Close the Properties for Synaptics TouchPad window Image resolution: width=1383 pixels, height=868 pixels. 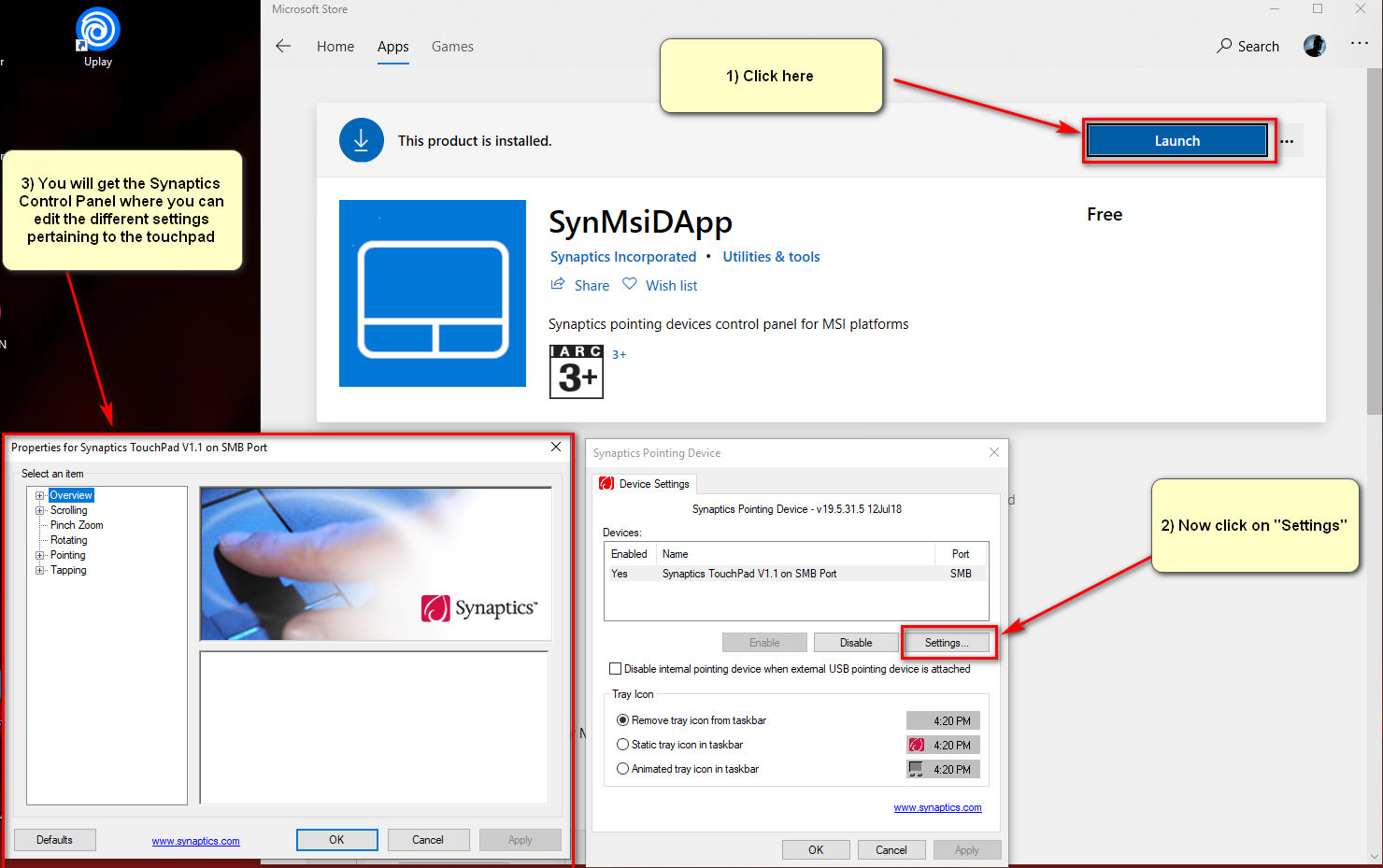pyautogui.click(x=556, y=447)
